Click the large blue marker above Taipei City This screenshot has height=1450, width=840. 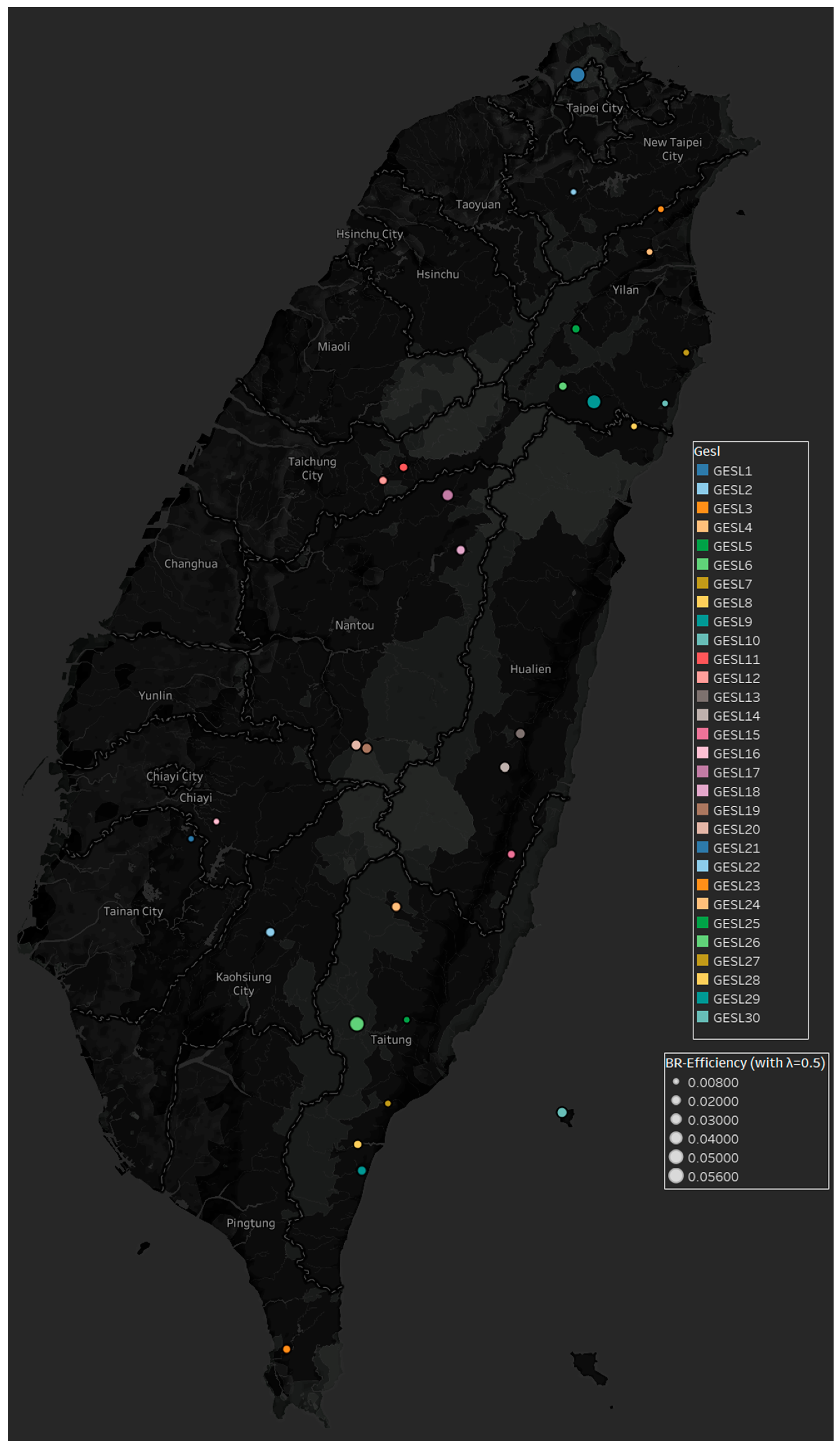pyautogui.click(x=577, y=75)
